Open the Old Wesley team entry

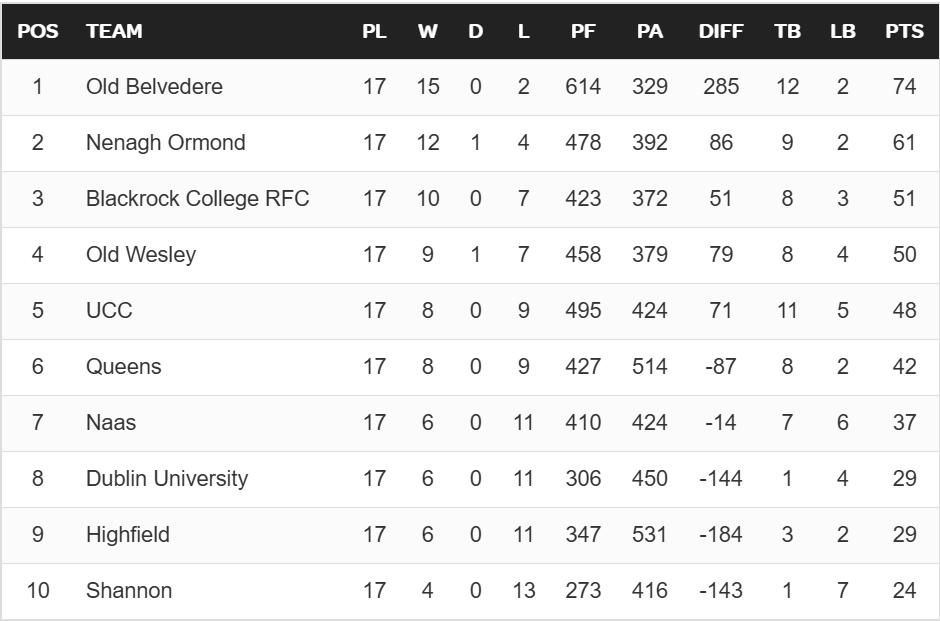coord(141,255)
